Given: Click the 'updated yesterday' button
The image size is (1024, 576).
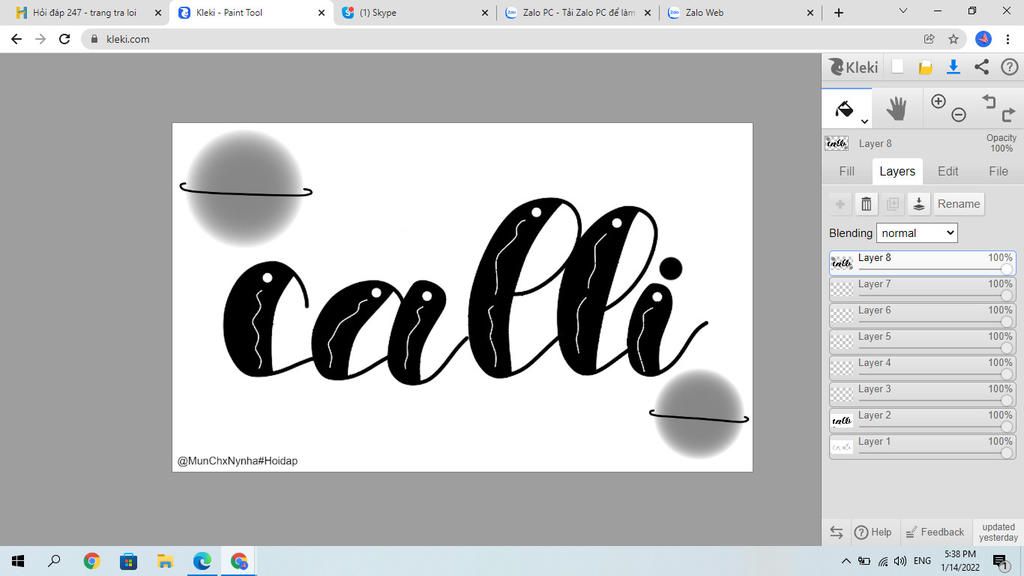Looking at the screenshot, I should [998, 532].
